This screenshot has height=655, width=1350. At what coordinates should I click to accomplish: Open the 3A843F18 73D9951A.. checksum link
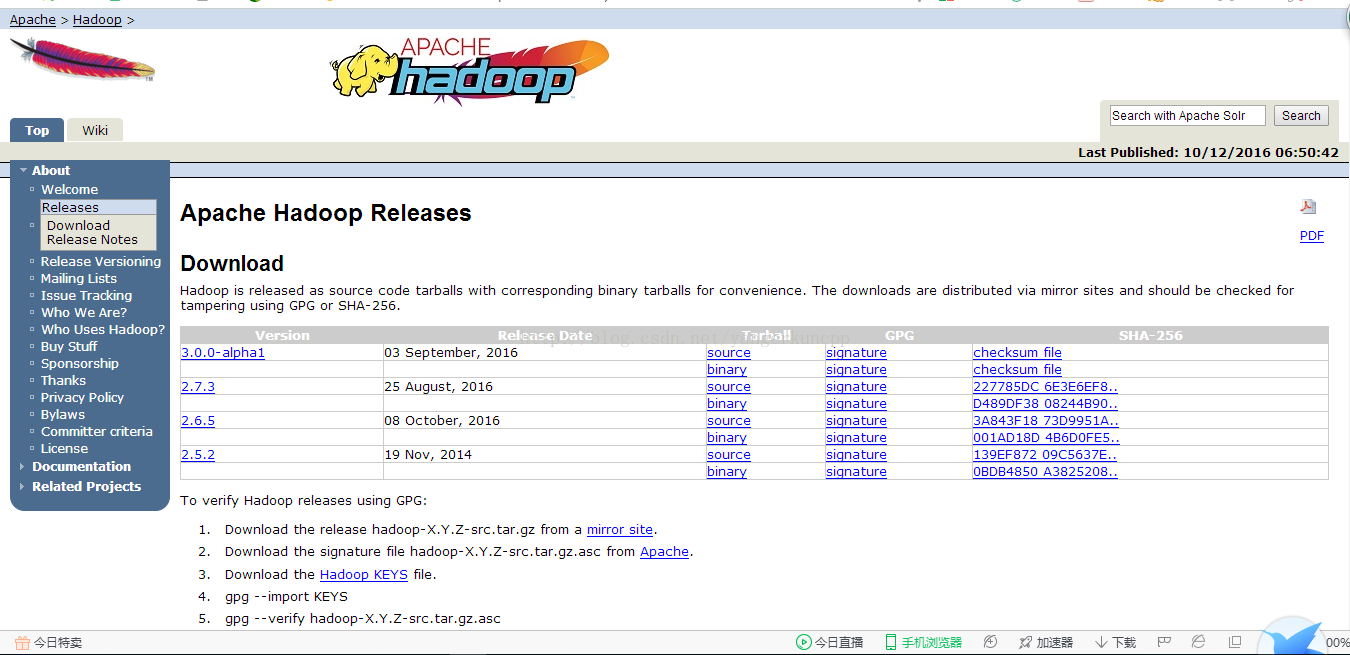pos(1046,421)
